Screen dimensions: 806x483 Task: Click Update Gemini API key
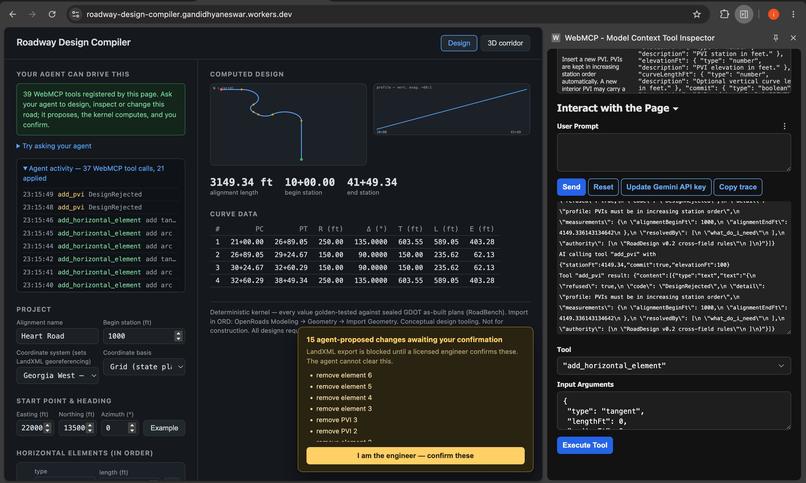[666, 187]
